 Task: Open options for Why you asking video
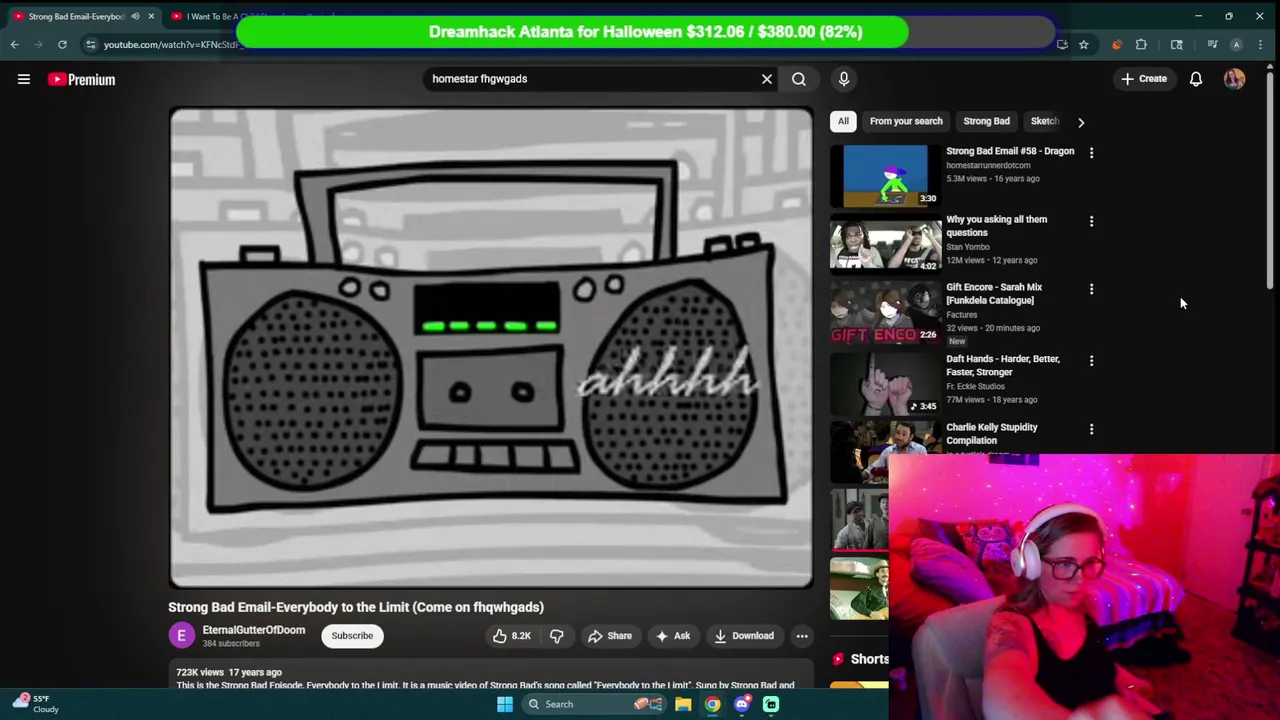coord(1091,221)
